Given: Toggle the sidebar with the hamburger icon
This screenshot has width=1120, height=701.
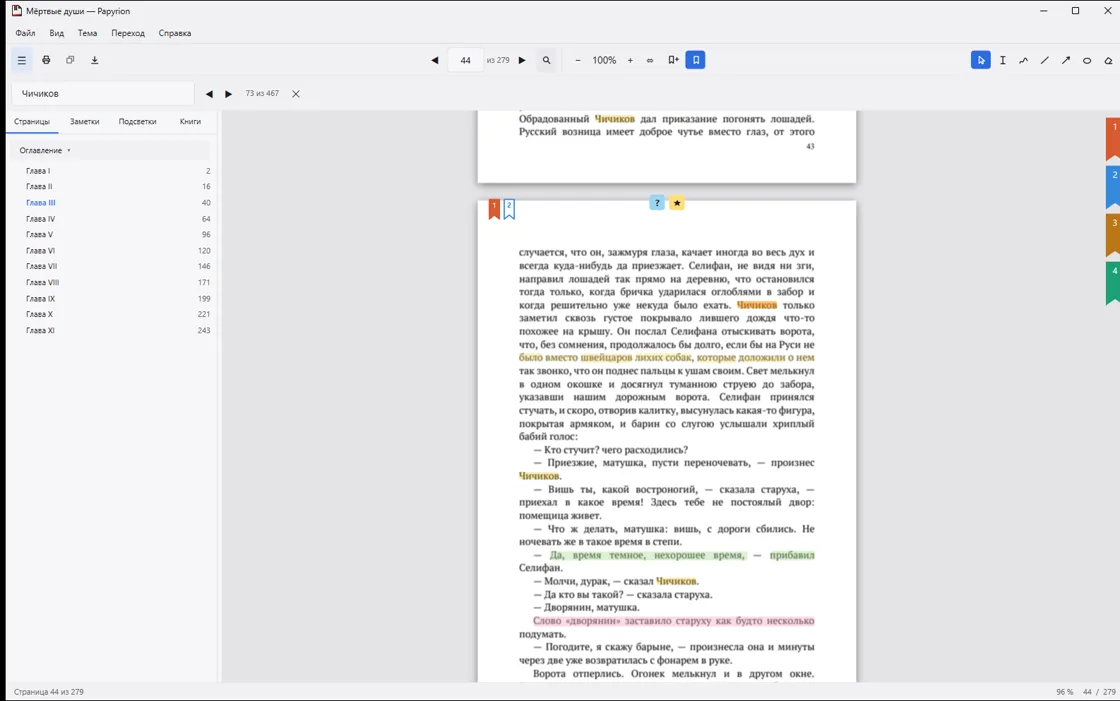Looking at the screenshot, I should 21,60.
